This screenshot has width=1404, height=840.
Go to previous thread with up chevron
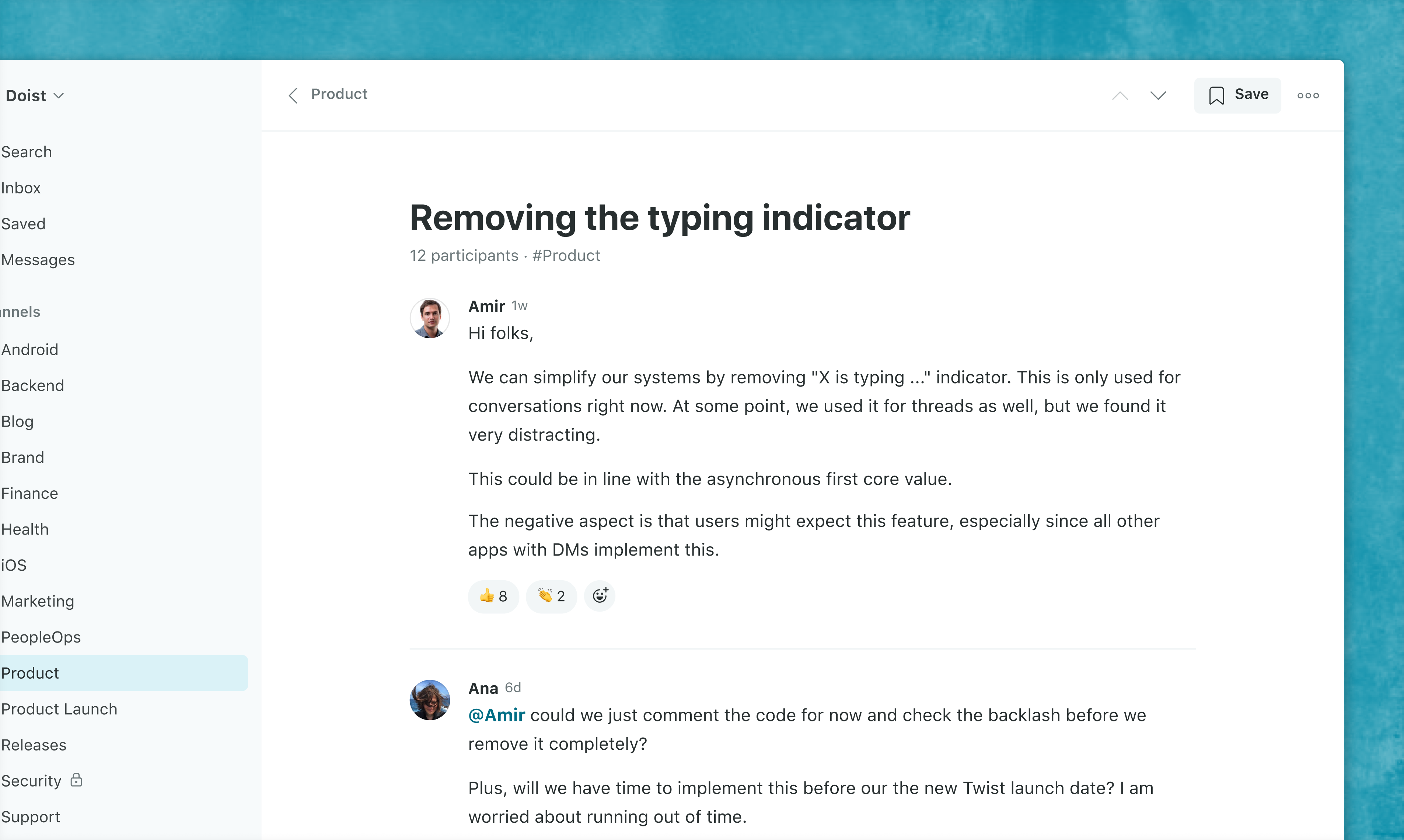[1119, 95]
